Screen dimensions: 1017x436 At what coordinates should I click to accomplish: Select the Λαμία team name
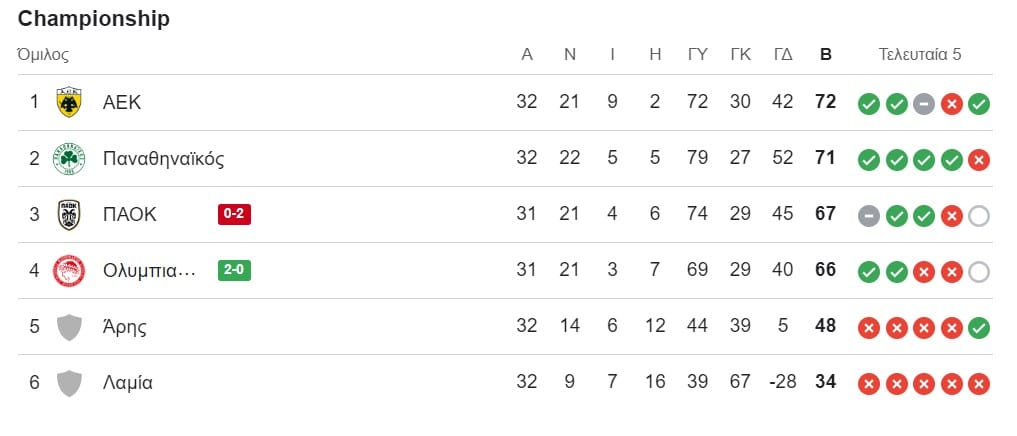point(128,382)
